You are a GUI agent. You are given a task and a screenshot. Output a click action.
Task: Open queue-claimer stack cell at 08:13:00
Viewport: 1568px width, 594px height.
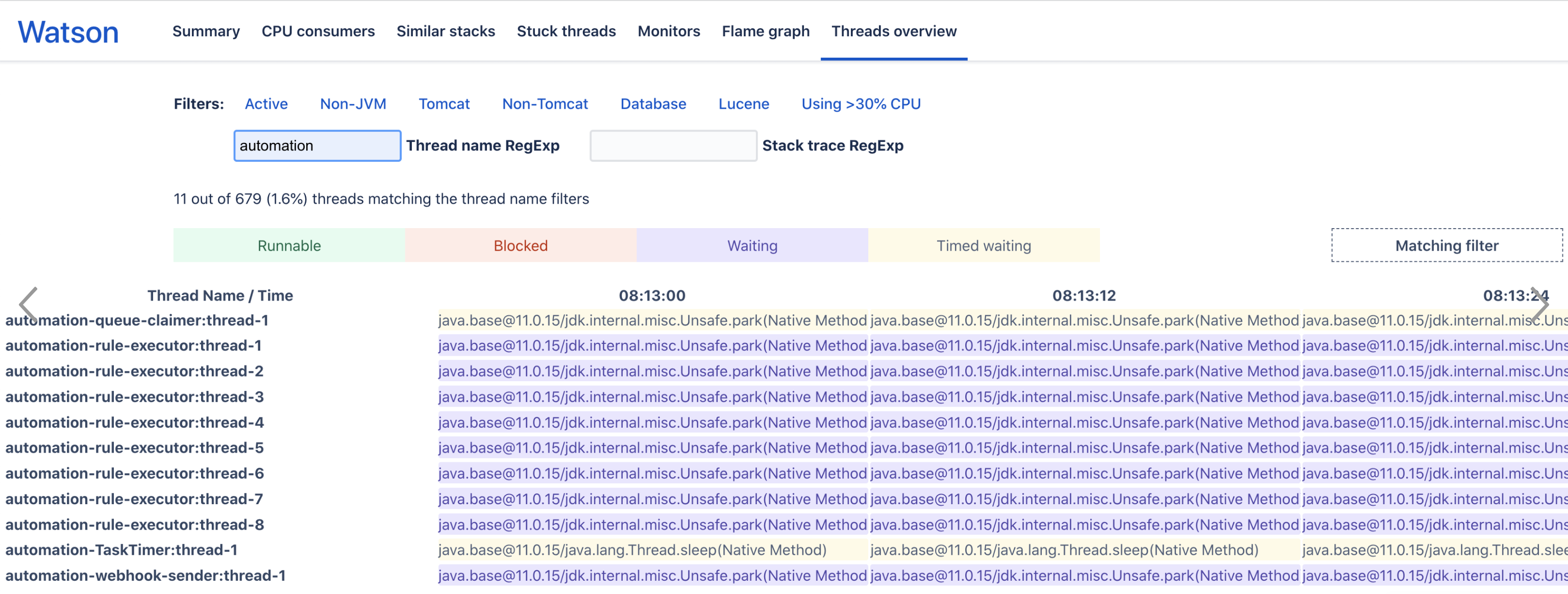click(652, 320)
